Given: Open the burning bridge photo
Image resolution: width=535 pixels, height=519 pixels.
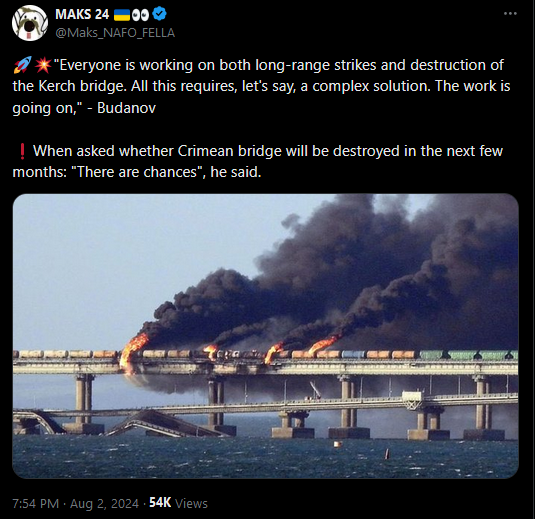Looking at the screenshot, I should click(265, 336).
